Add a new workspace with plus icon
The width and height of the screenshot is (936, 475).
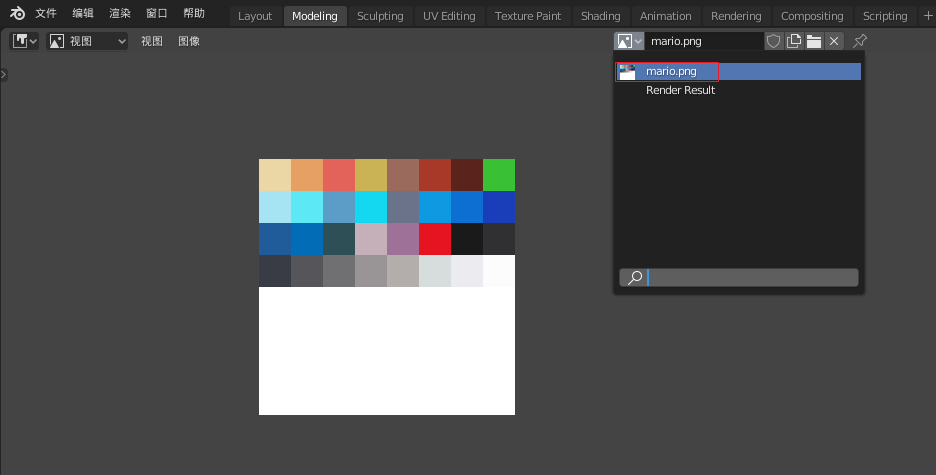tap(928, 16)
